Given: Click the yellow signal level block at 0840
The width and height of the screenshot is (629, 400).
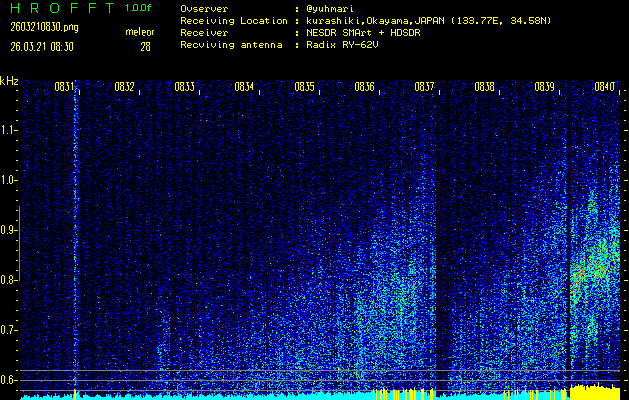Looking at the screenshot, I should pyautogui.click(x=595, y=392).
